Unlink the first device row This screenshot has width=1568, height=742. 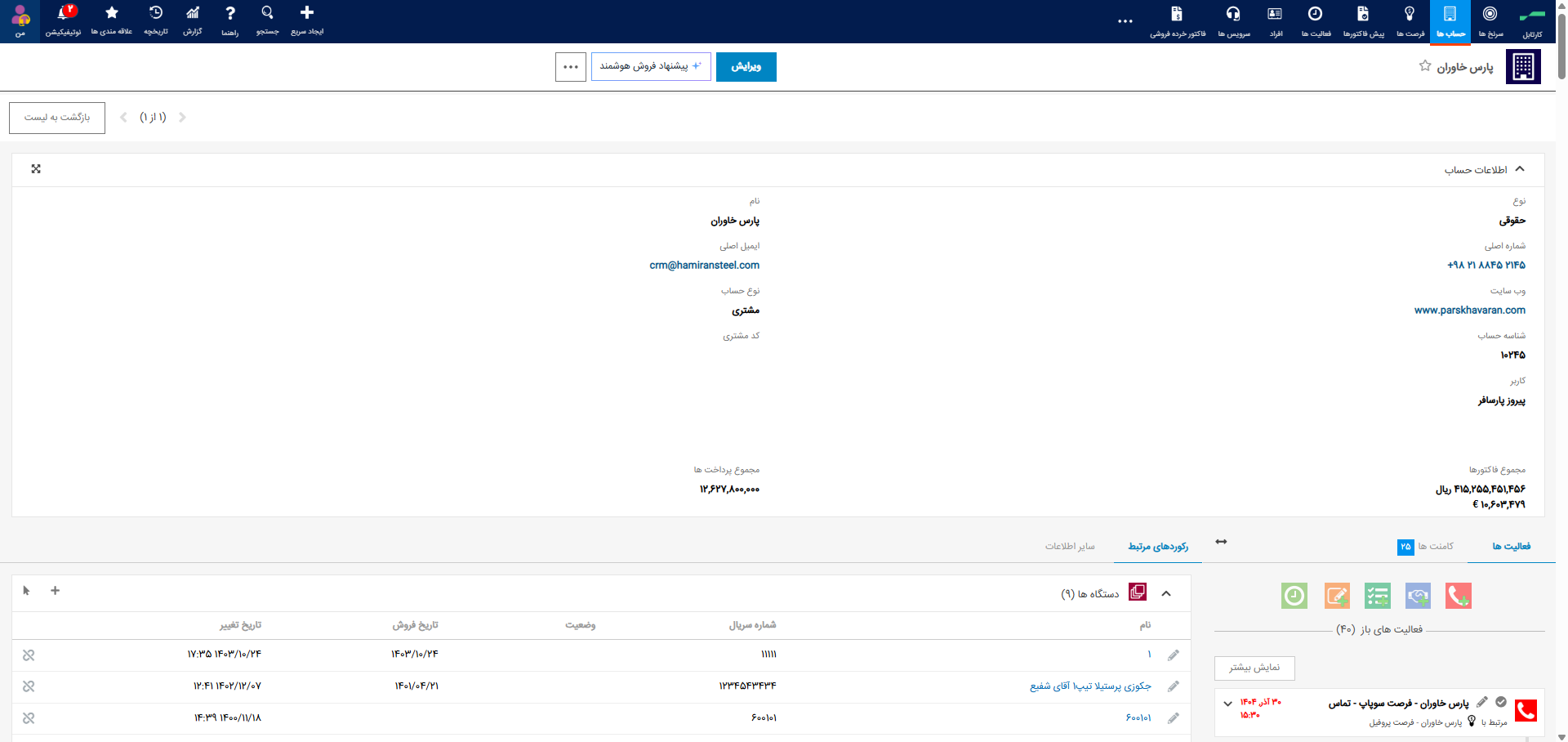29,655
